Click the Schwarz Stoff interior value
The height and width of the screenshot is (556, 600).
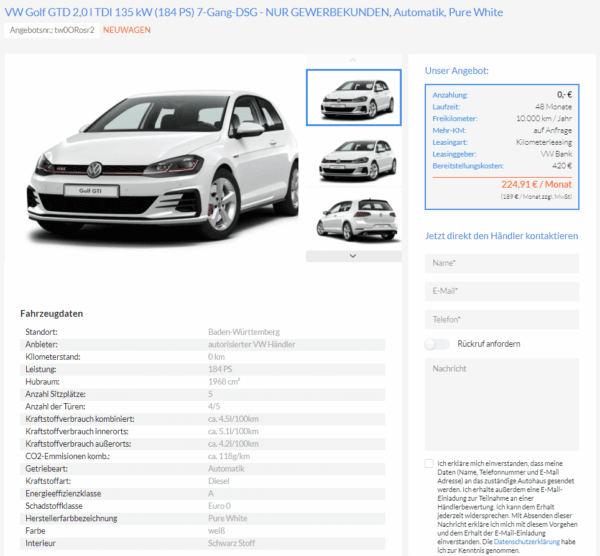point(231,543)
